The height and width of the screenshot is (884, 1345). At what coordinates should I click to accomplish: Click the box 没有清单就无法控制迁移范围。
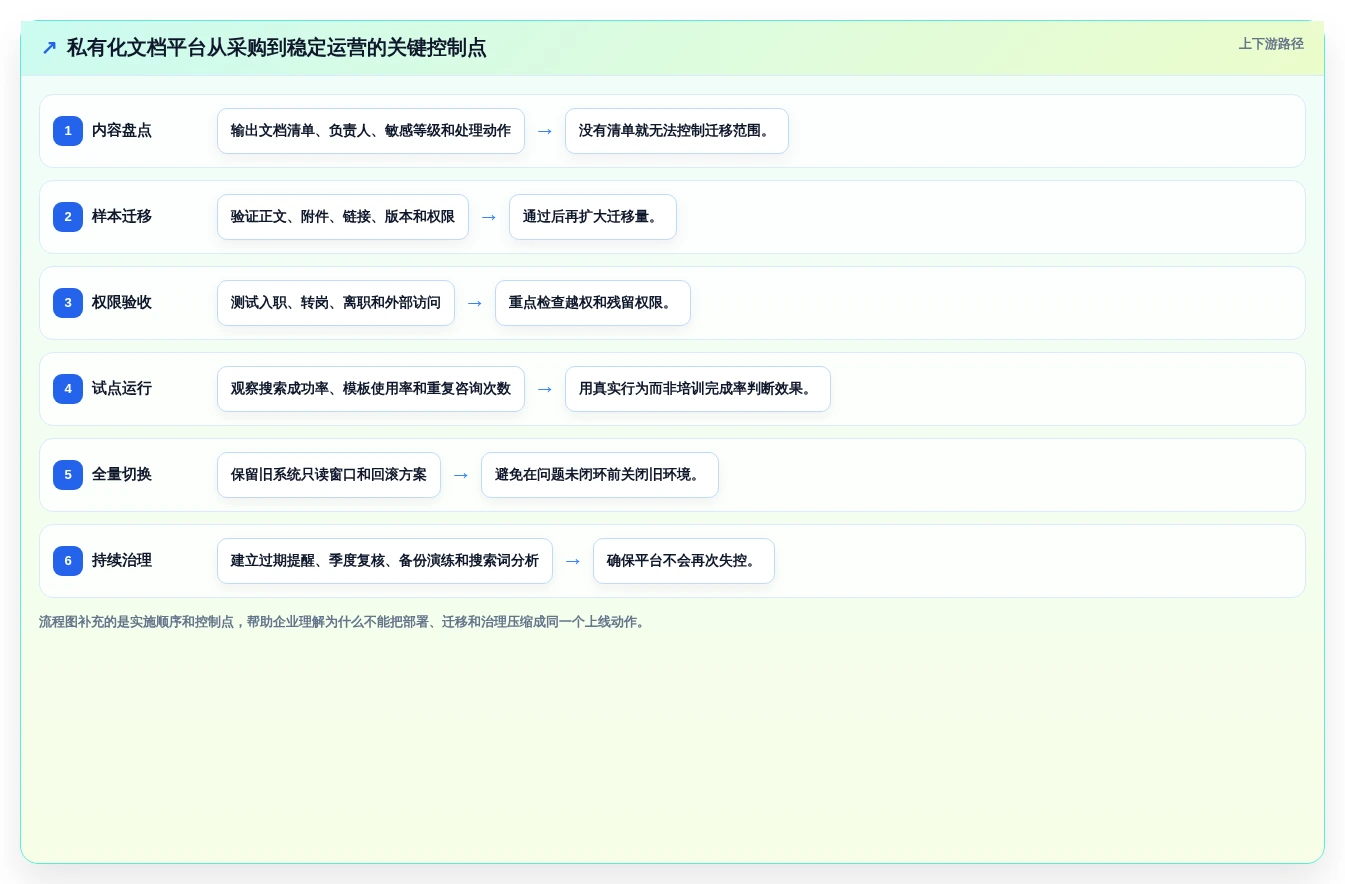pyautogui.click(x=677, y=131)
